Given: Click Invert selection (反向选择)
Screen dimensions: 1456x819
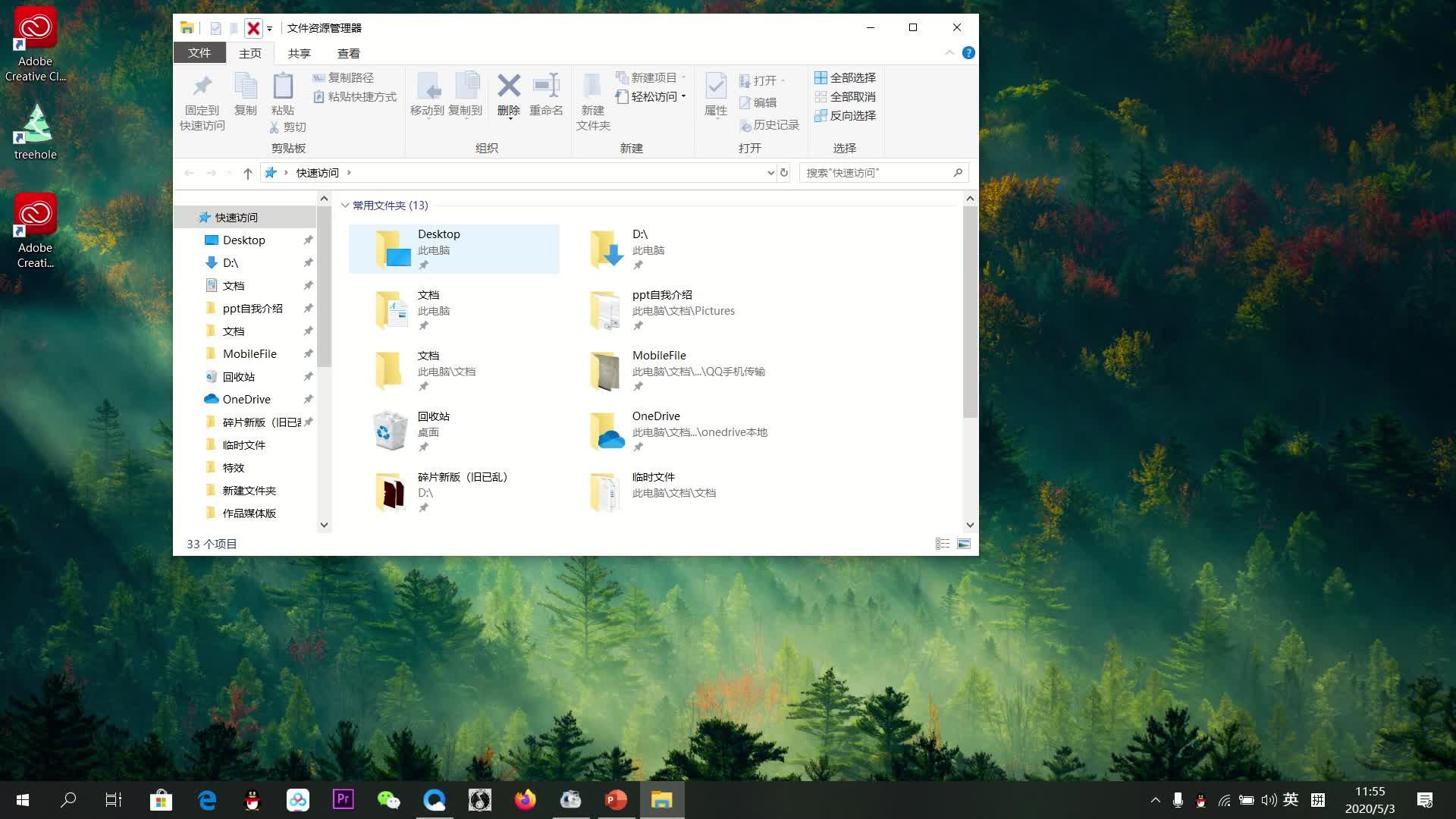Looking at the screenshot, I should coord(845,115).
